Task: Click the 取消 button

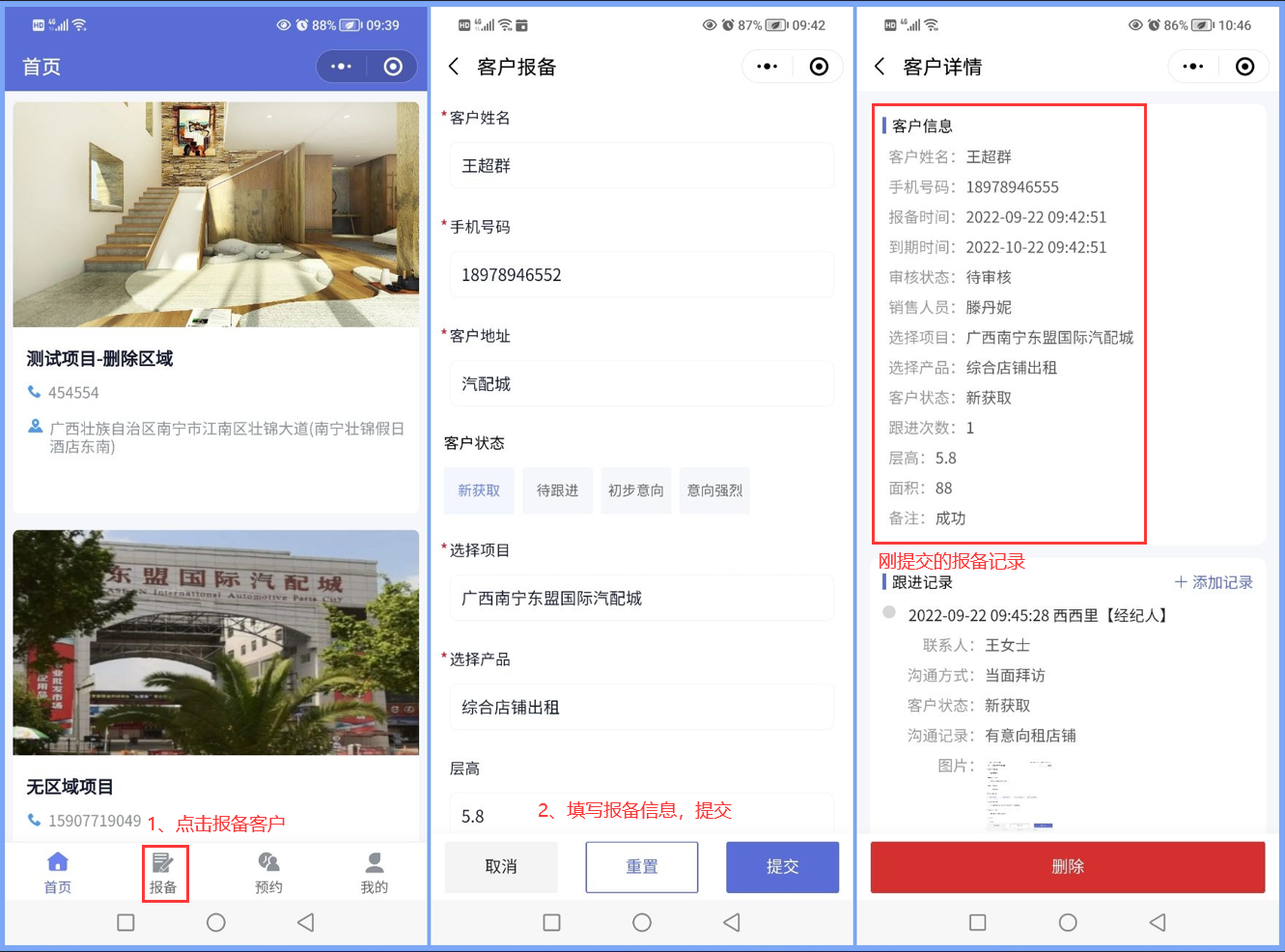Action: (501, 867)
